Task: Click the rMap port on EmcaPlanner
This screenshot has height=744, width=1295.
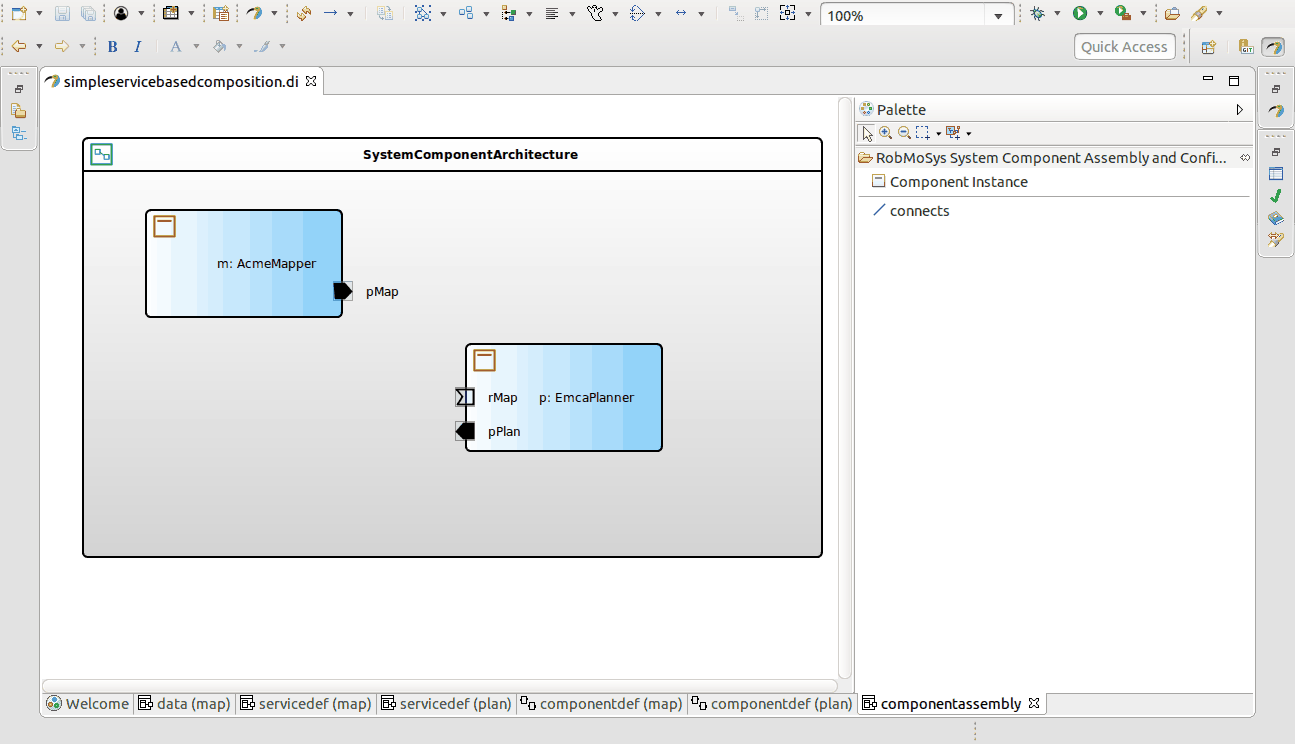Action: (x=465, y=397)
